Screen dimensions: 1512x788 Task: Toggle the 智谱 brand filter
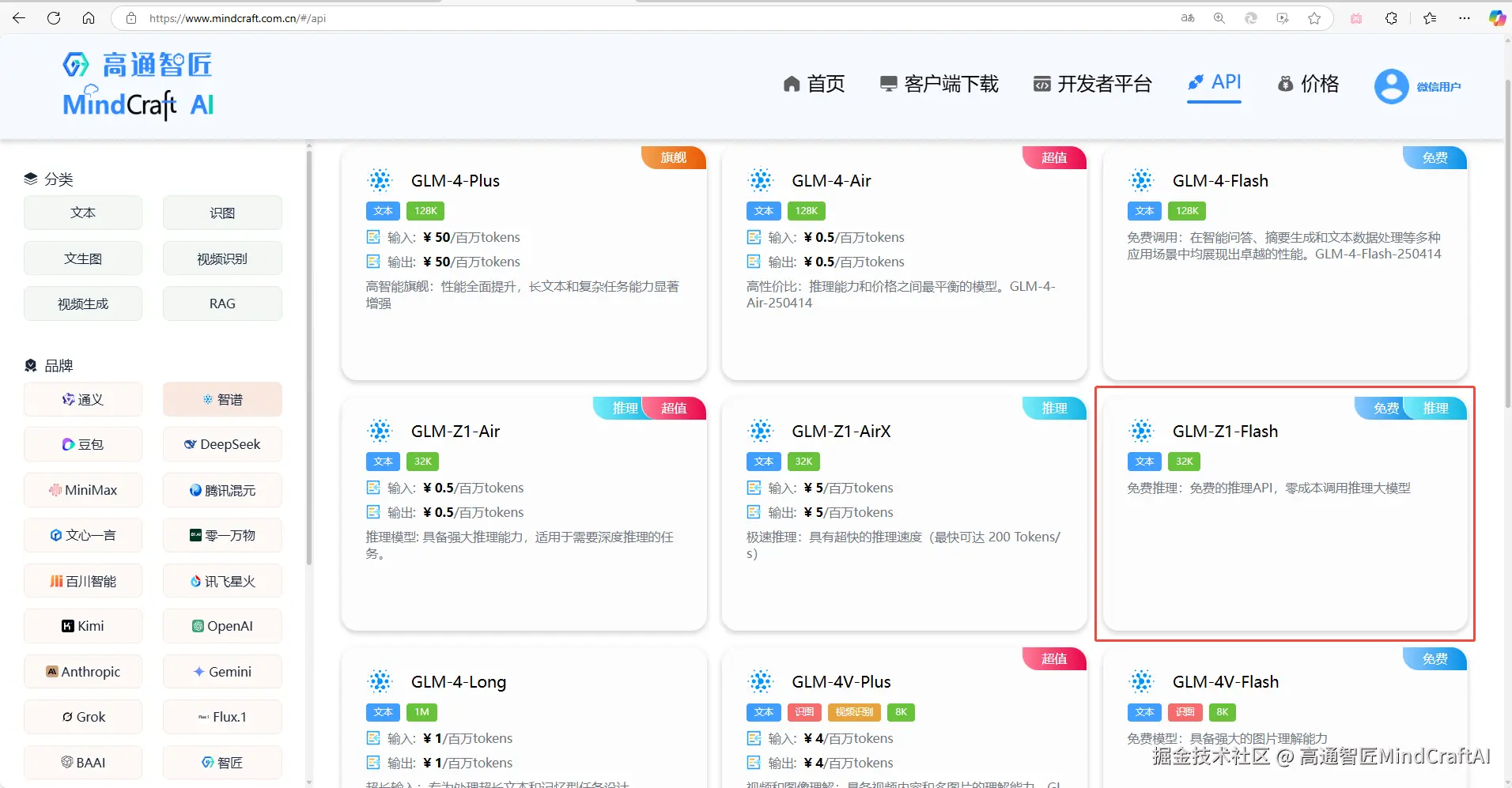pos(222,399)
